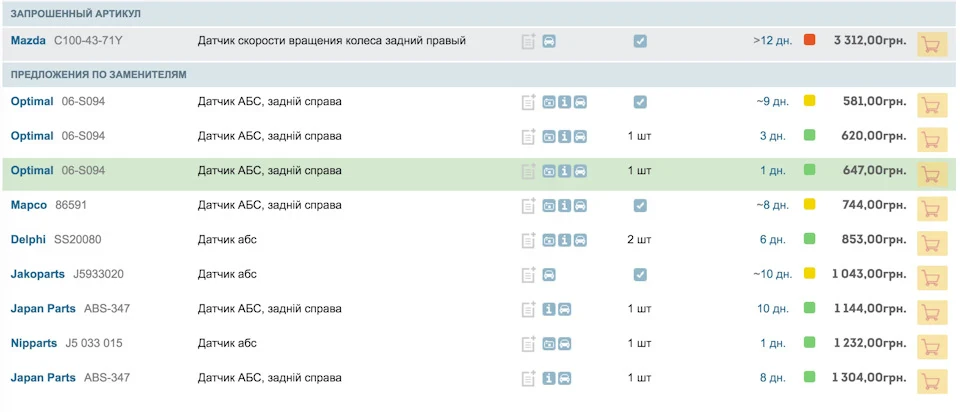The height and width of the screenshot is (412, 960).
Task: Click note icon in Mazda C100-43-71Y row
Action: [x=528, y=42]
